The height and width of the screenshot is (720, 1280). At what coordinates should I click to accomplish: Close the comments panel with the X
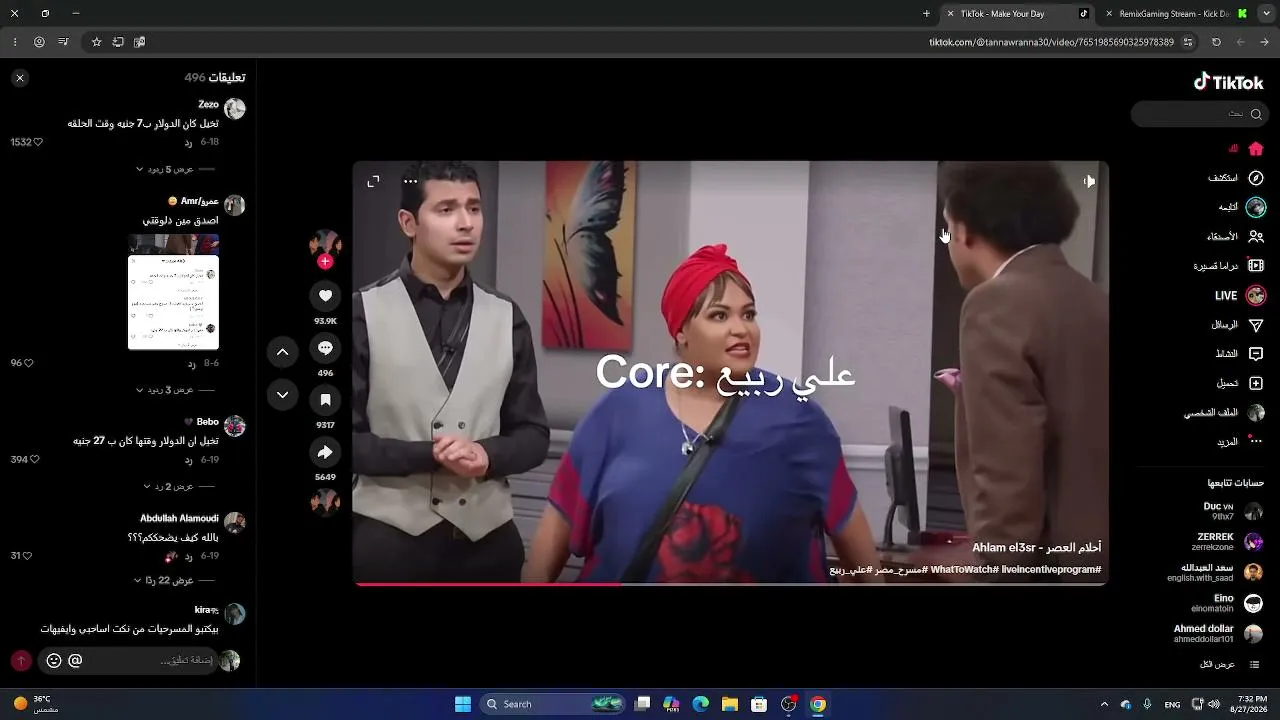pos(20,77)
